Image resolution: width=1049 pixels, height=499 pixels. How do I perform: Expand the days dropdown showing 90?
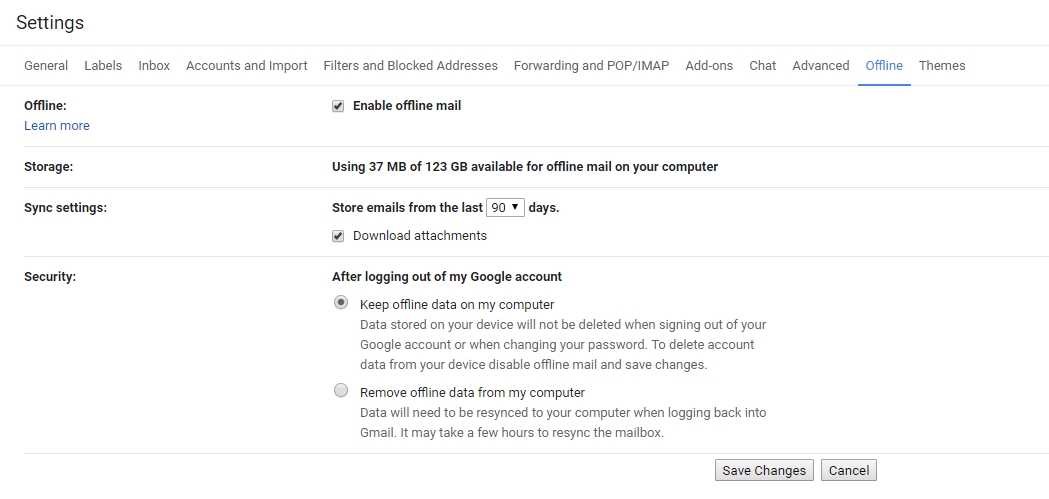(x=505, y=208)
